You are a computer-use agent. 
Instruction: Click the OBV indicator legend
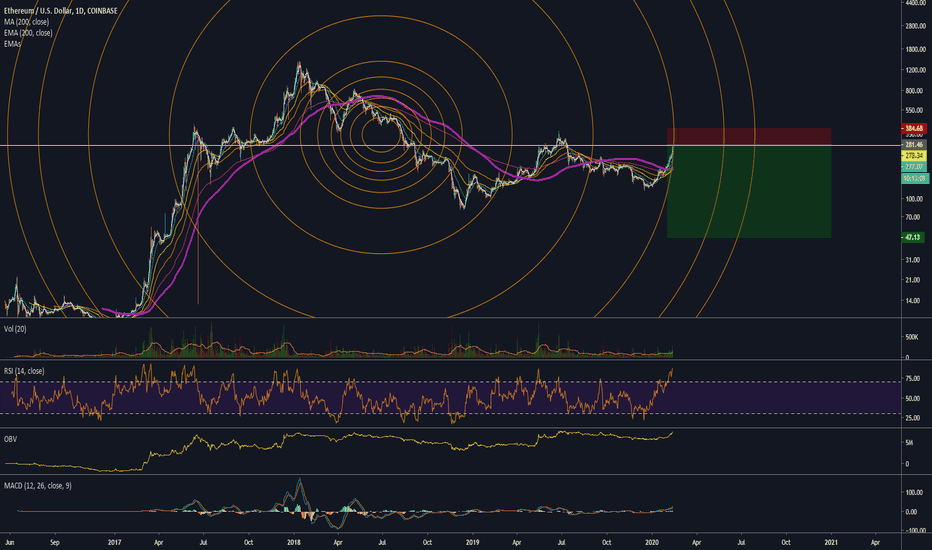(10, 439)
